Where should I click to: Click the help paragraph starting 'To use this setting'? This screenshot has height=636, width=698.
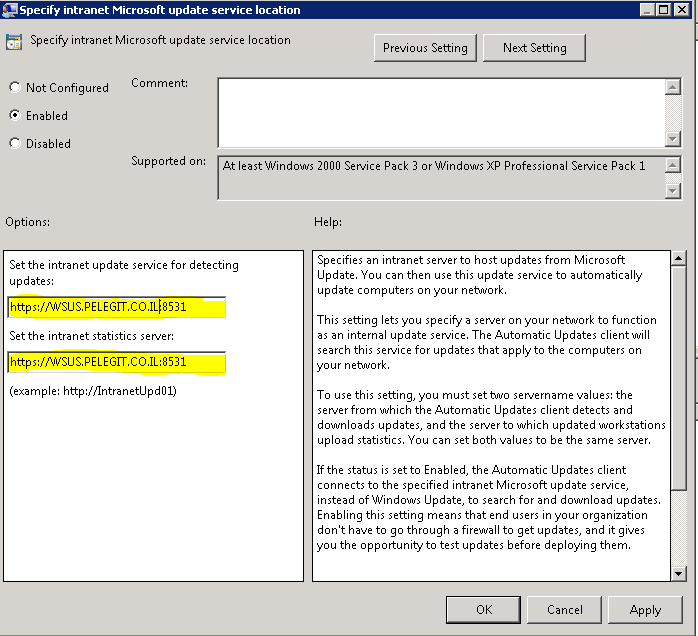[491, 417]
